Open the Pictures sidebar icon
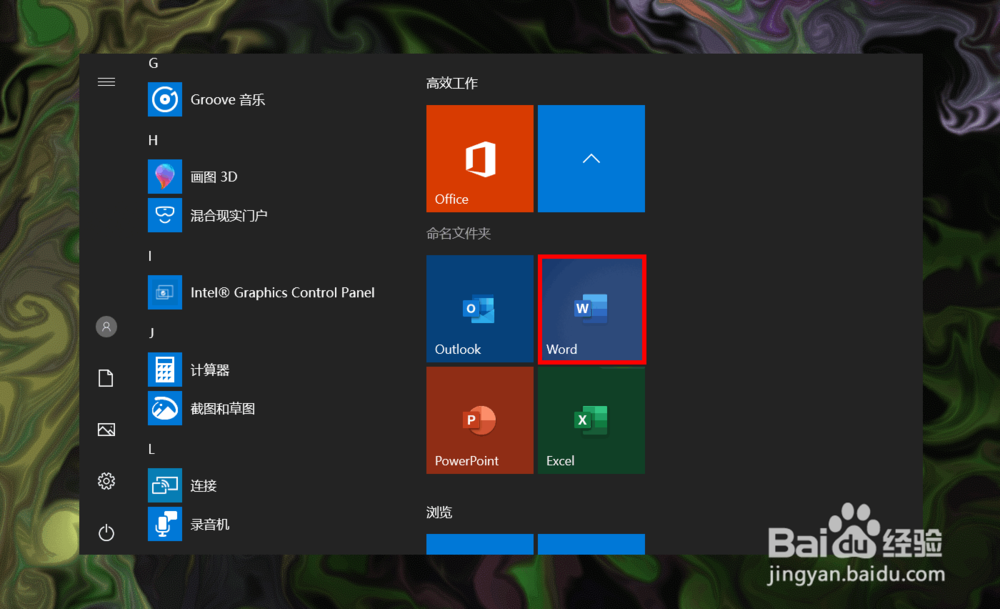Viewport: 1000px width, 609px height. pos(107,430)
